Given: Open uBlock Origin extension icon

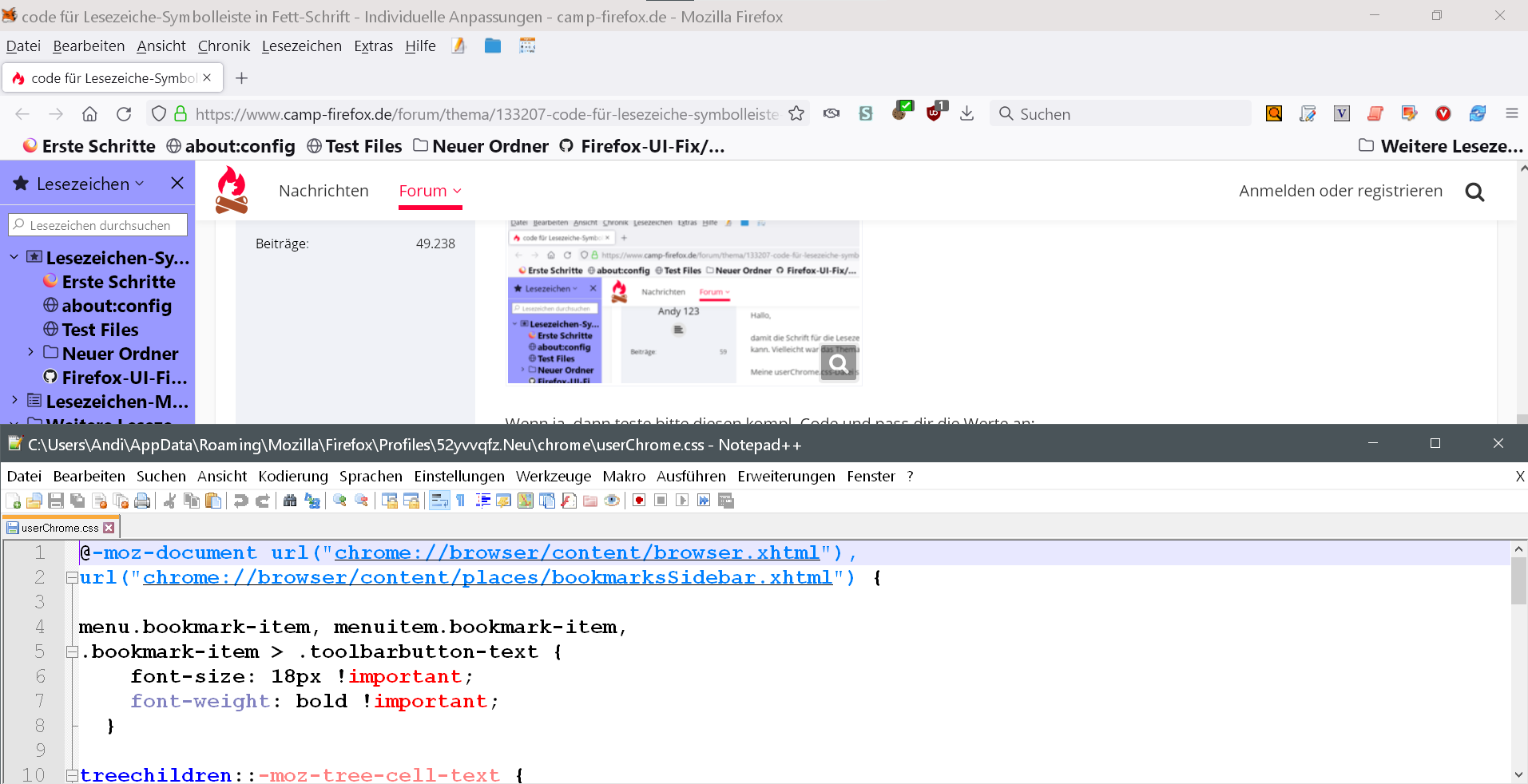Looking at the screenshot, I should coord(935,113).
